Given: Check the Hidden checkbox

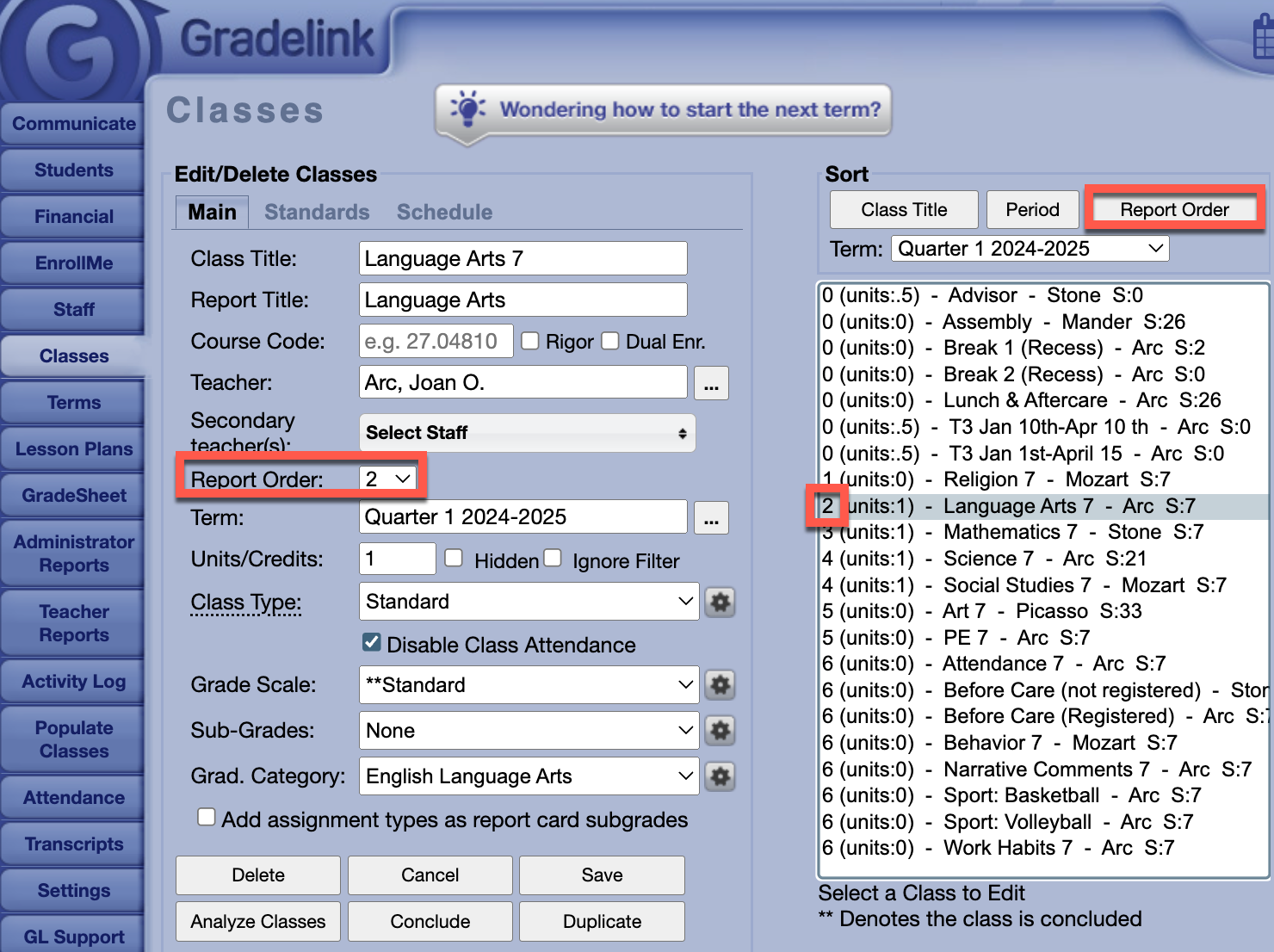Looking at the screenshot, I should (x=454, y=559).
